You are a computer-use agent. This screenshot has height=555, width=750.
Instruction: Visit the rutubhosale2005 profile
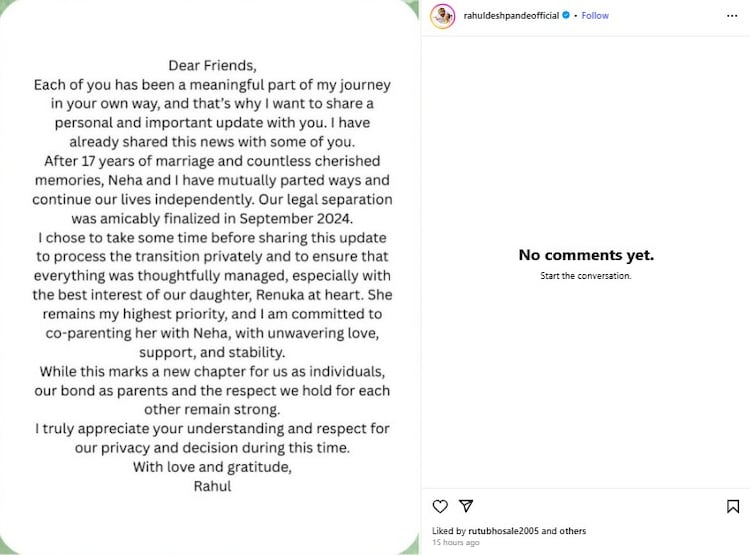click(503, 531)
